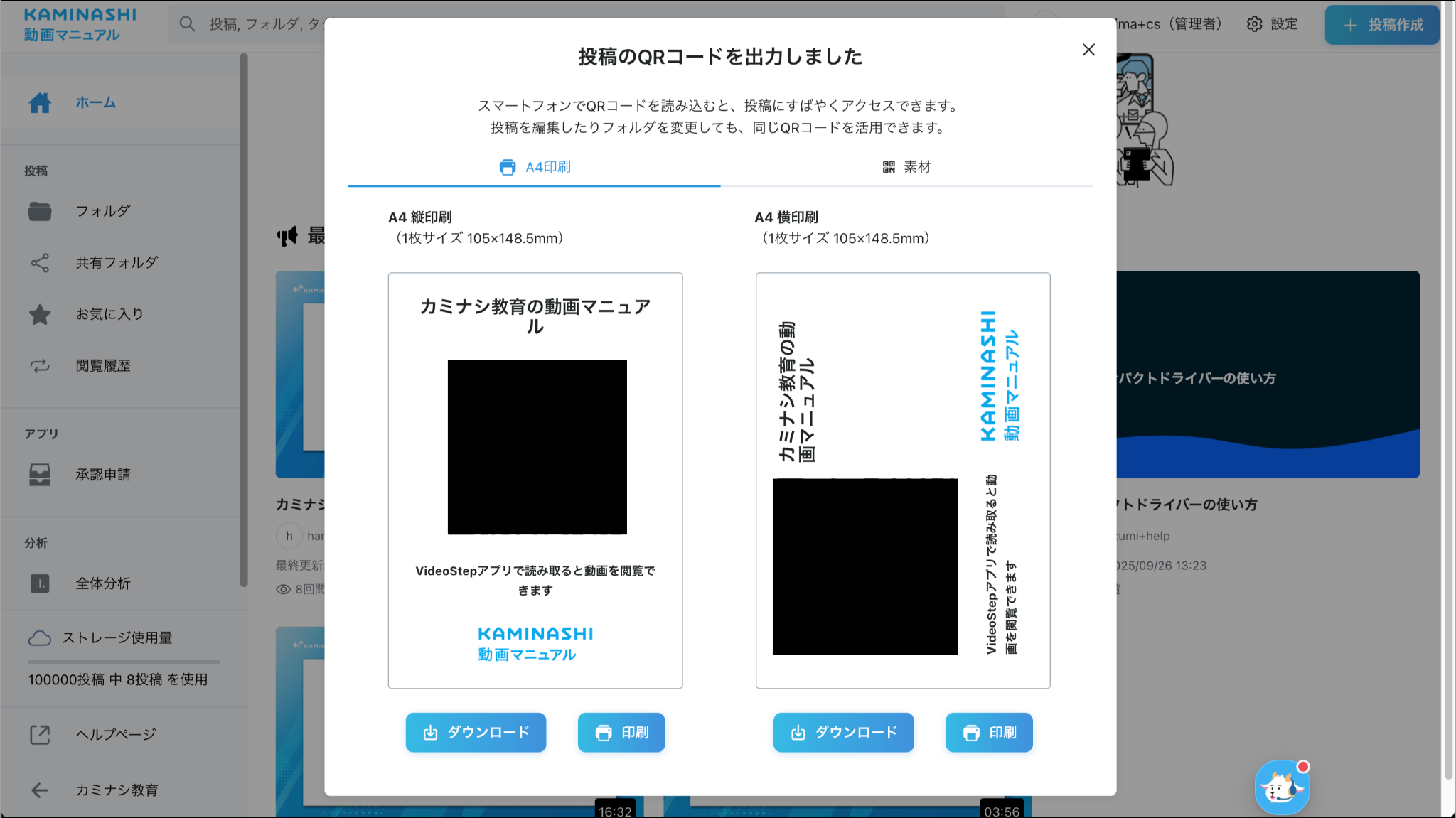
Task: Click the お気に入り star icon
Action: 40,314
